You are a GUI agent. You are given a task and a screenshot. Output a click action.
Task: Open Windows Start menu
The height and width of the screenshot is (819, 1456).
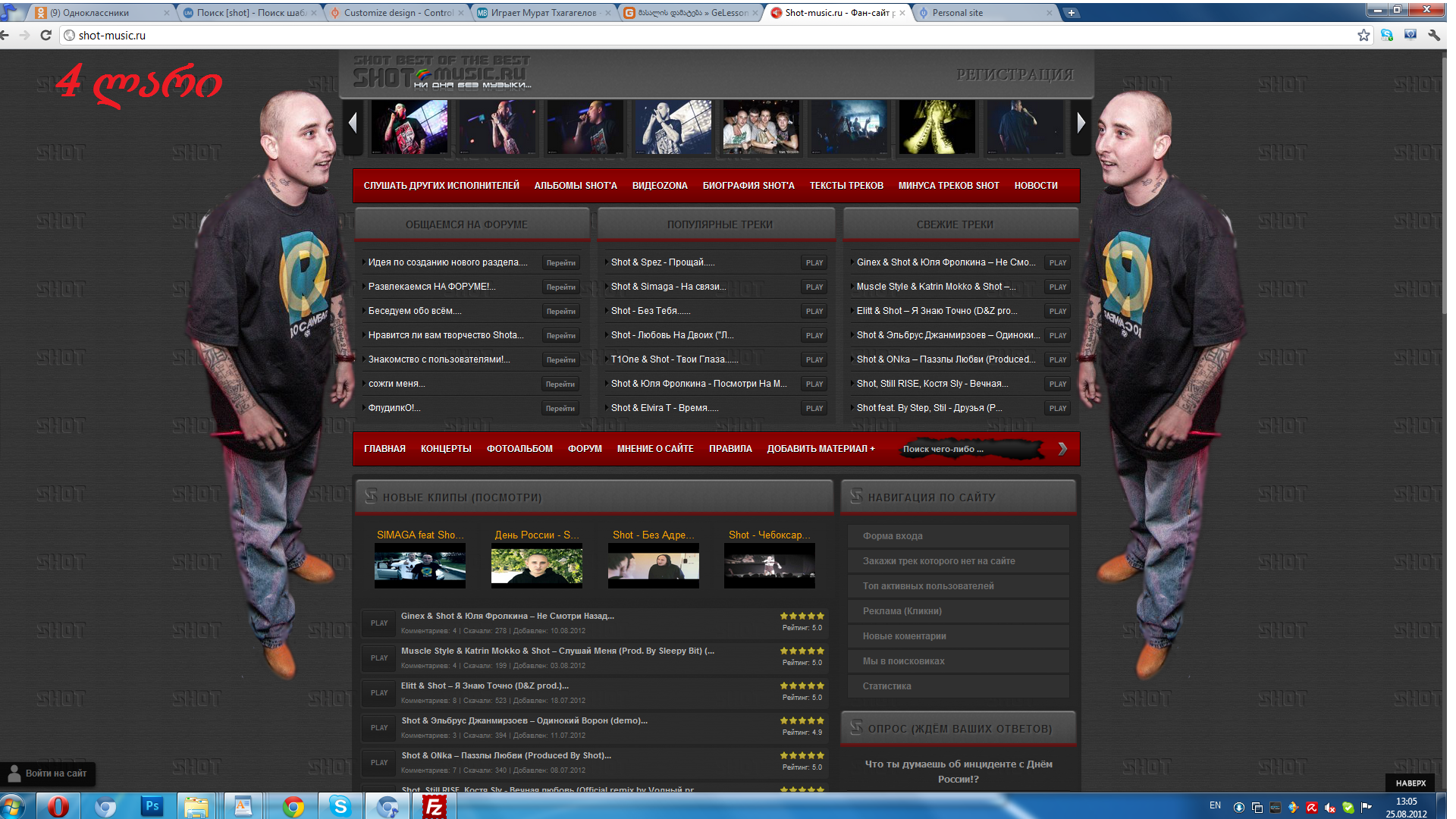pos(13,806)
